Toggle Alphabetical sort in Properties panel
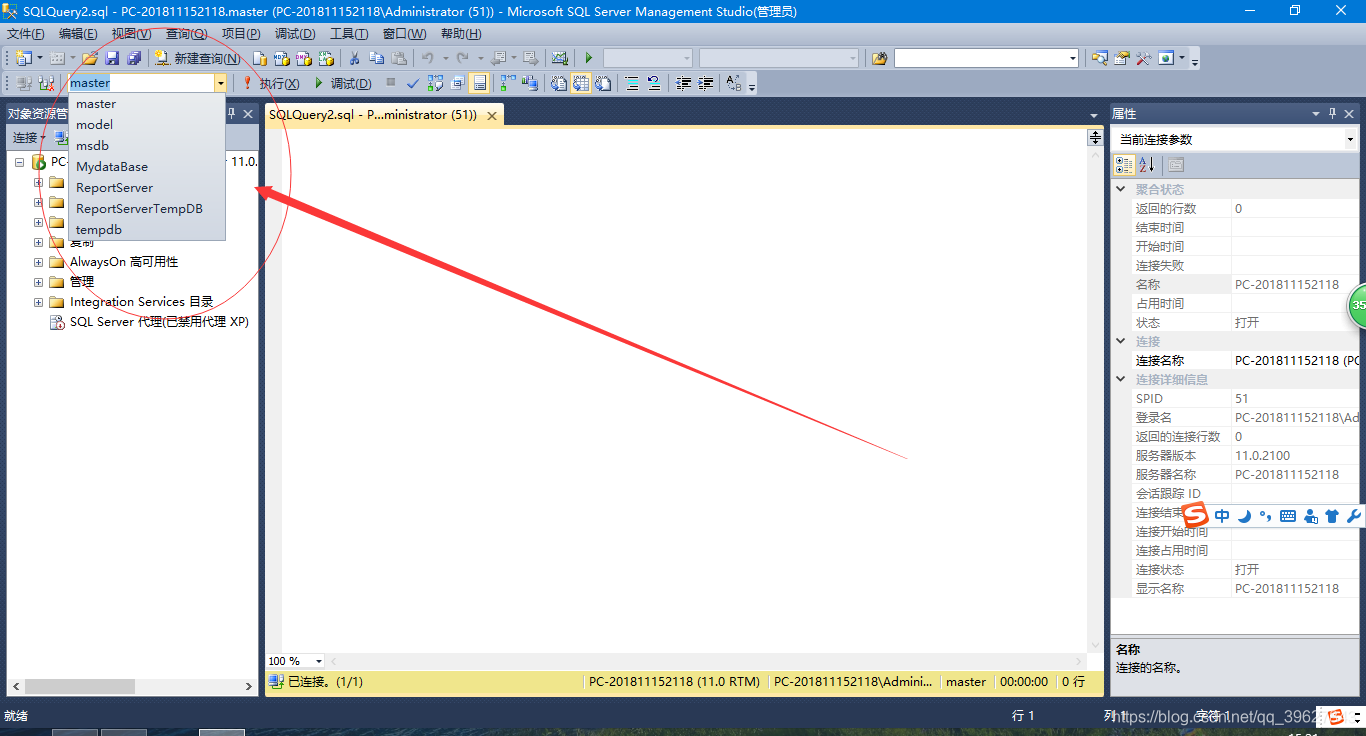Viewport: 1366px width, 736px height. point(1146,165)
